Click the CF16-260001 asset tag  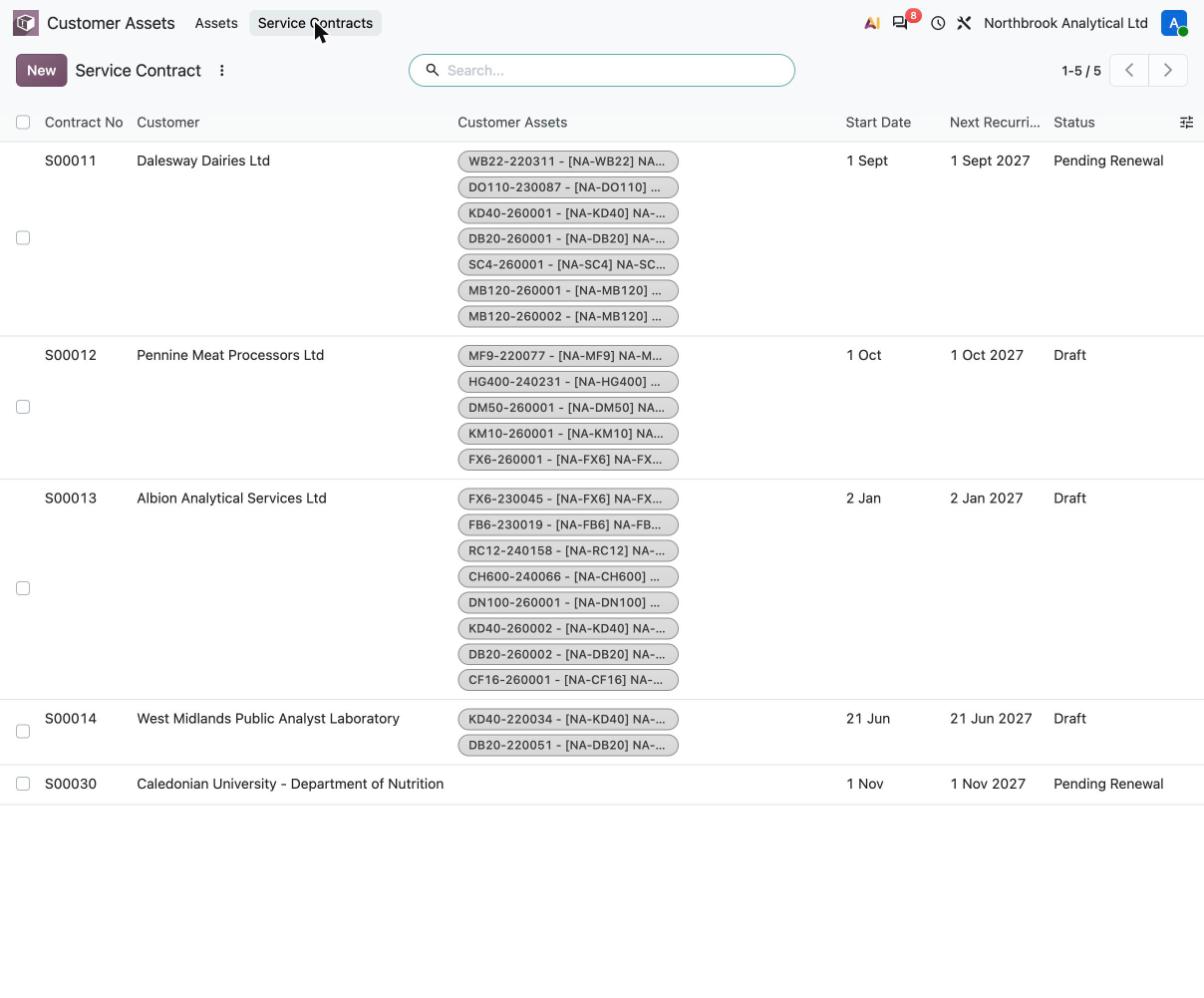[568, 680]
